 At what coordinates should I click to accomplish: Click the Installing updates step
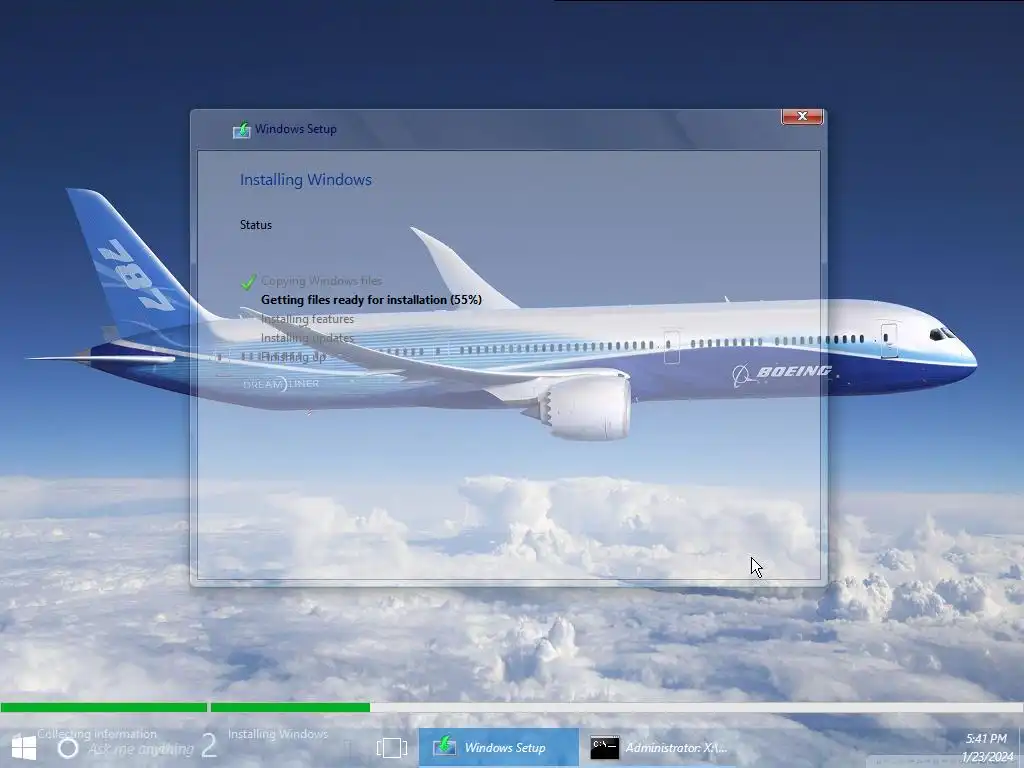(307, 338)
